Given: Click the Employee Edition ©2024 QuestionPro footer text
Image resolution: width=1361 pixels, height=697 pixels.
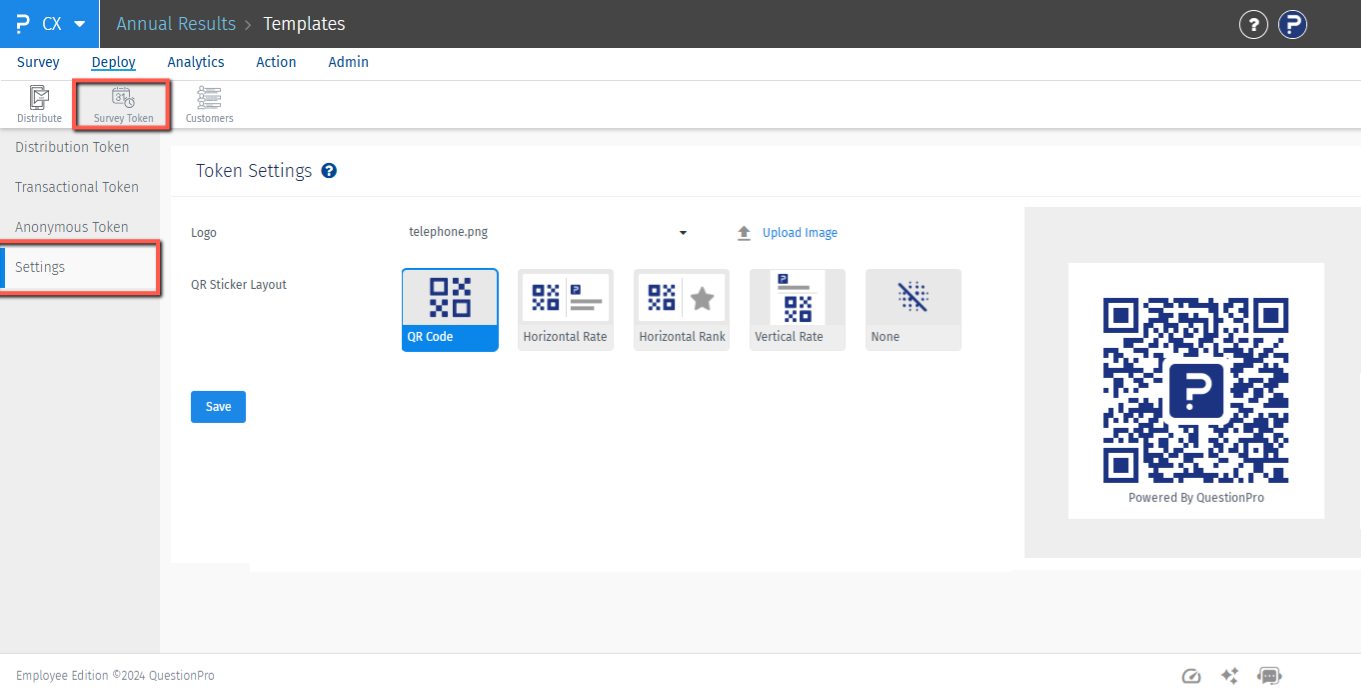Looking at the screenshot, I should pyautogui.click(x=115, y=676).
